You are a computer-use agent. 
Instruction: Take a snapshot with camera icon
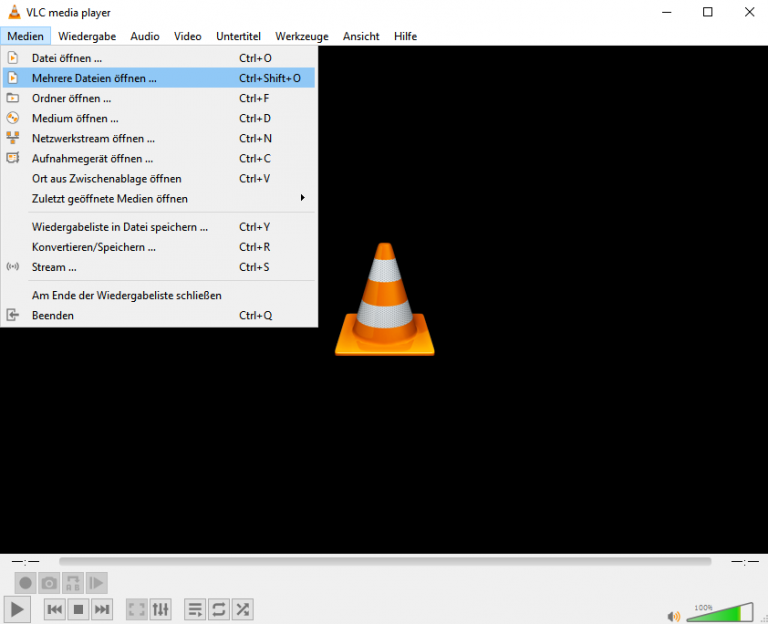49,583
